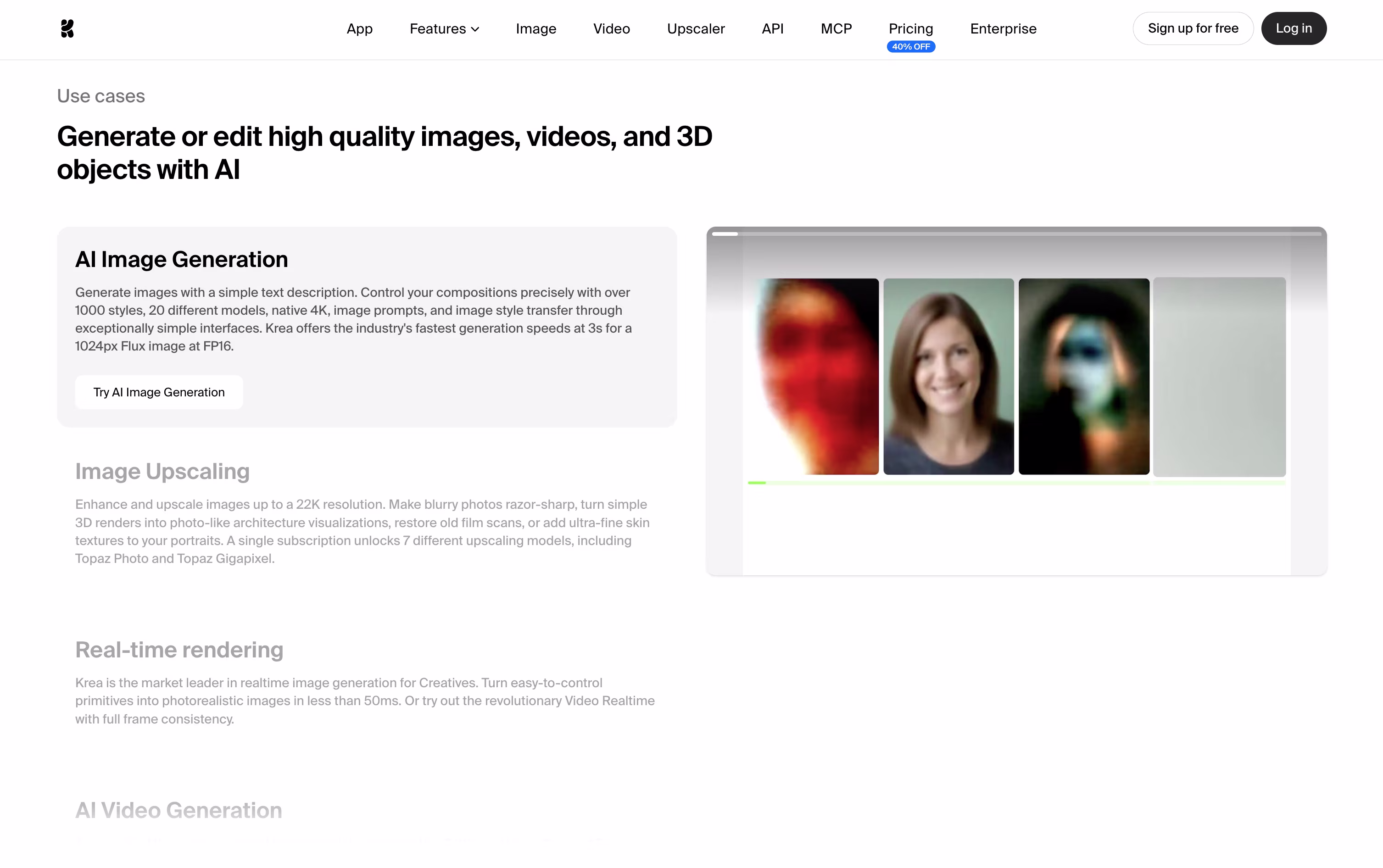The height and width of the screenshot is (868, 1383).
Task: Navigate to the Upscaler page
Action: (x=696, y=29)
